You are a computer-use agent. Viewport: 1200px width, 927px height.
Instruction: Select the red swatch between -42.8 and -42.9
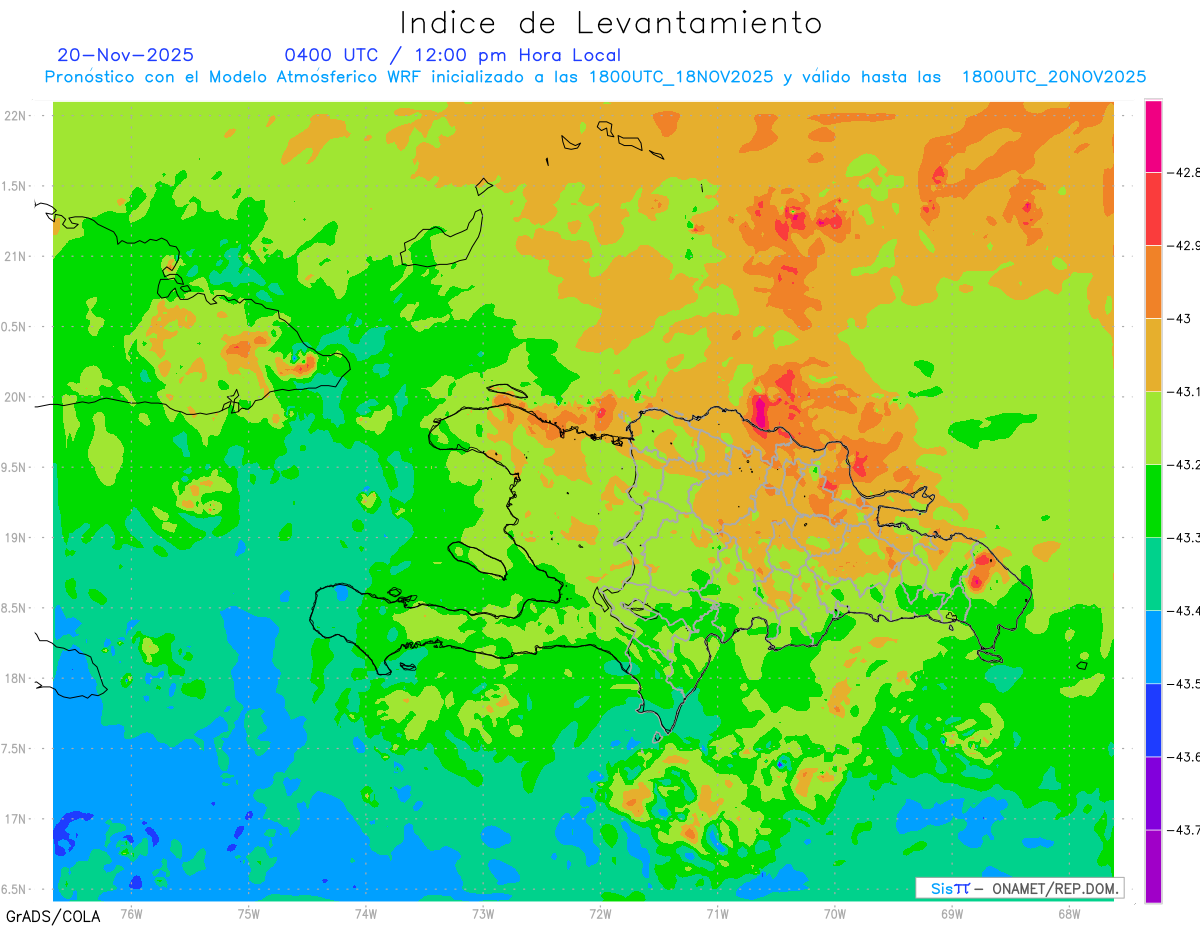(x=1153, y=209)
